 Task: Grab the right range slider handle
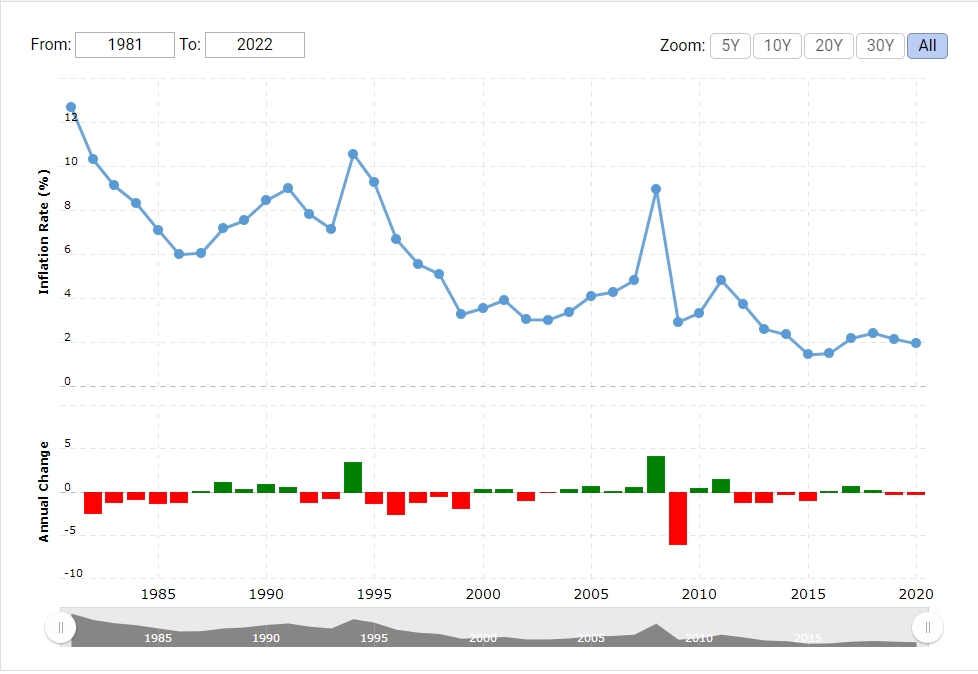click(x=927, y=627)
